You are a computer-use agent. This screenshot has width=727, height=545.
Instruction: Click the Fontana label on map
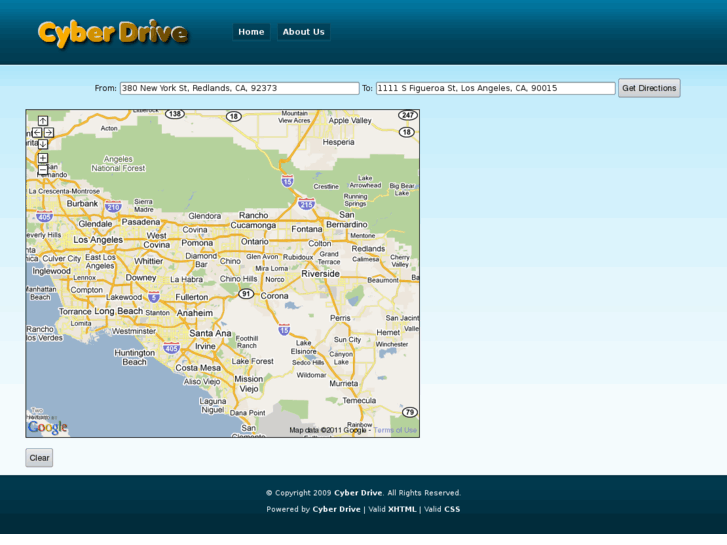pos(306,229)
